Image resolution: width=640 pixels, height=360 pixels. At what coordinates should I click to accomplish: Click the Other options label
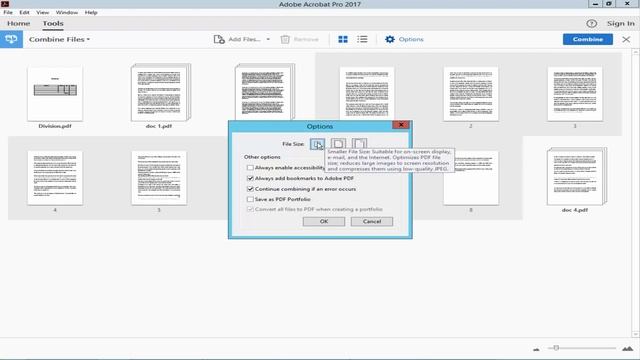(262, 157)
